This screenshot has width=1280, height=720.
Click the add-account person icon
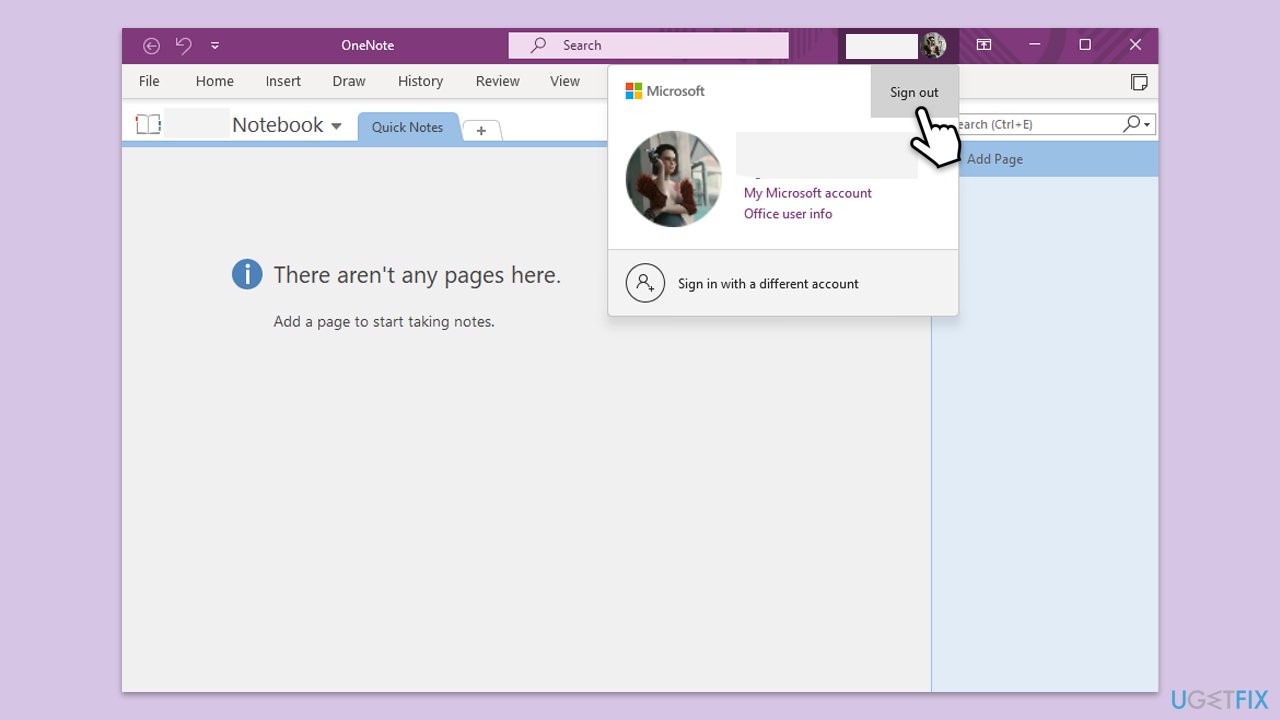[645, 283]
